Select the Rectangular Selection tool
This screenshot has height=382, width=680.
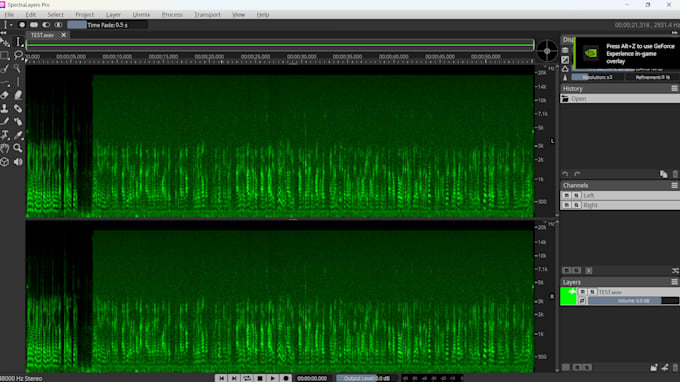5,55
